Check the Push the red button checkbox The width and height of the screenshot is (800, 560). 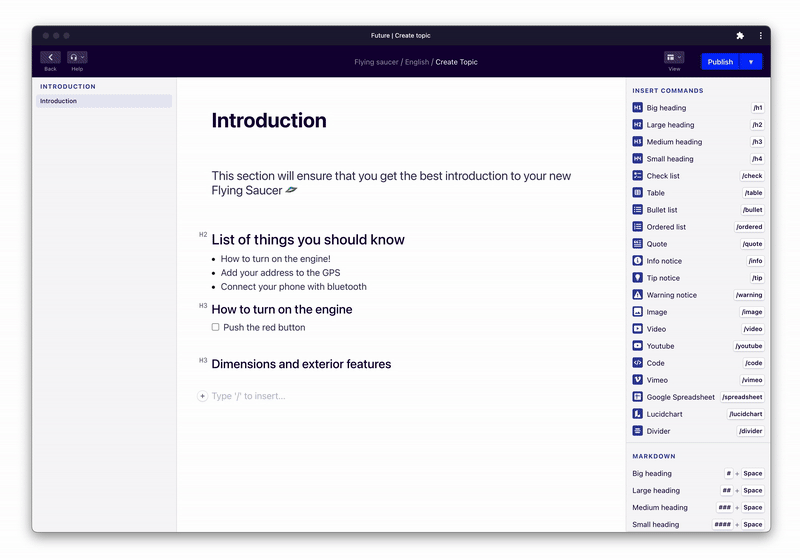click(215, 327)
